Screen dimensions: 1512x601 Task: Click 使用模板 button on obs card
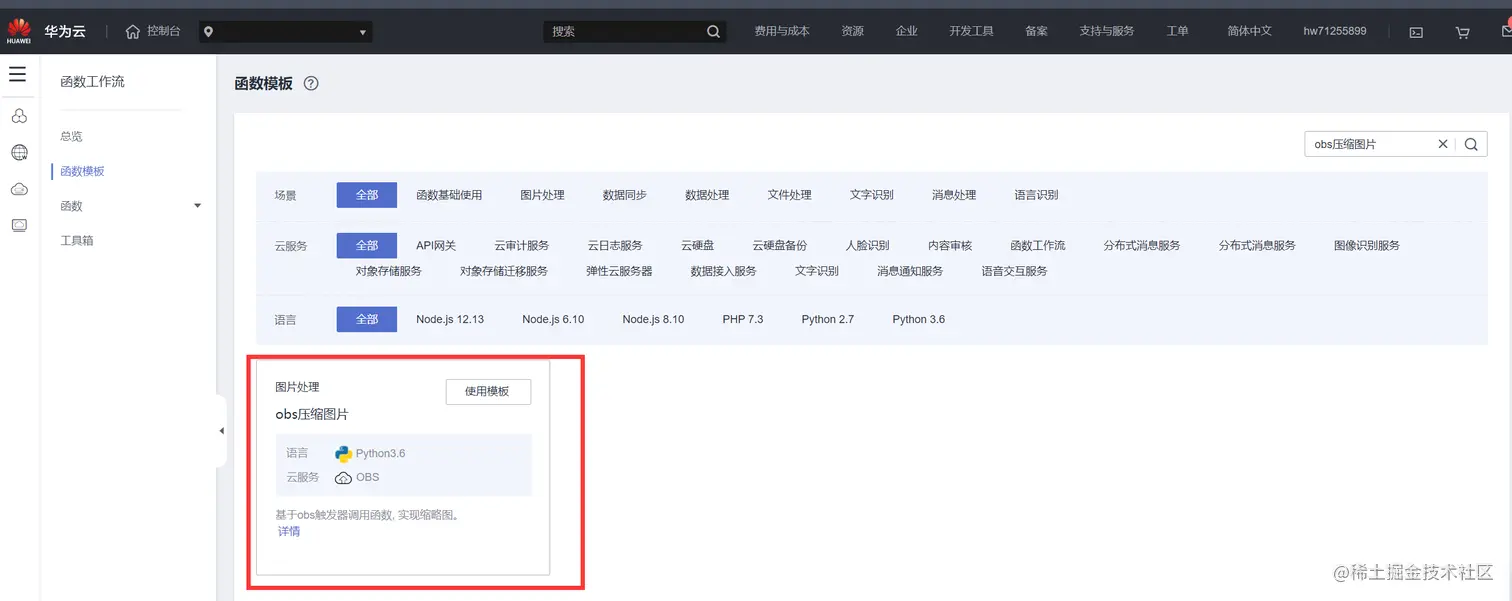(488, 392)
